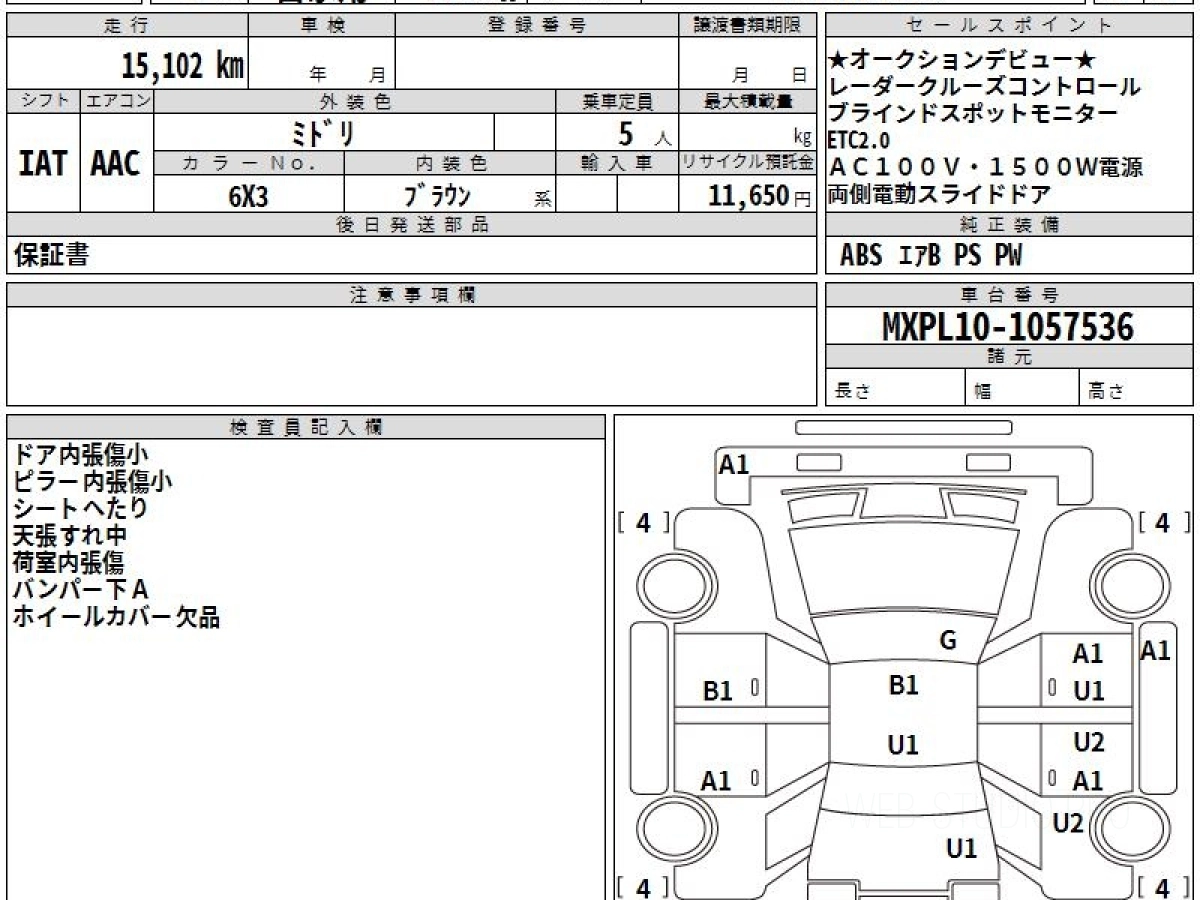Click the U2 mark beside right rear wheel
This screenshot has width=1200, height=900.
[x=1069, y=823]
